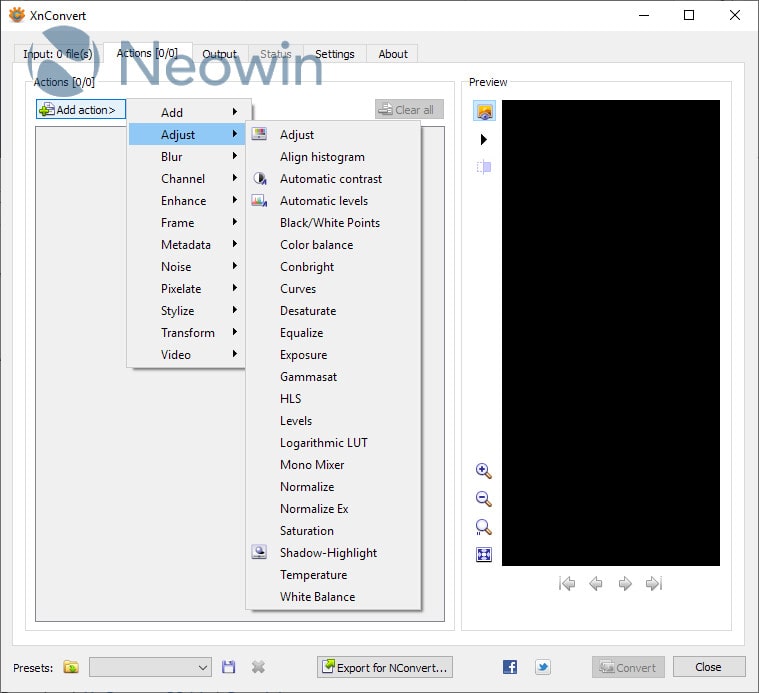Share on Facebook icon

[510, 667]
